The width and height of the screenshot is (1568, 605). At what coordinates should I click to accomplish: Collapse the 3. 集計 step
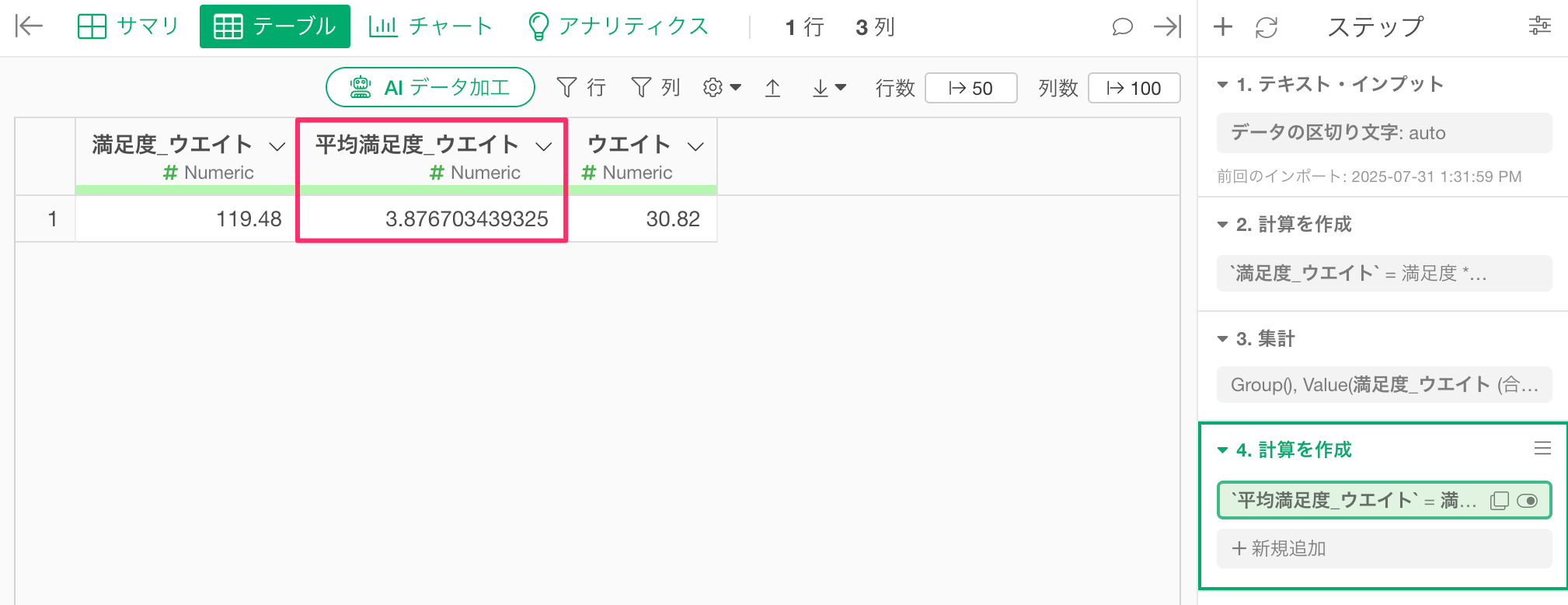tap(1223, 339)
